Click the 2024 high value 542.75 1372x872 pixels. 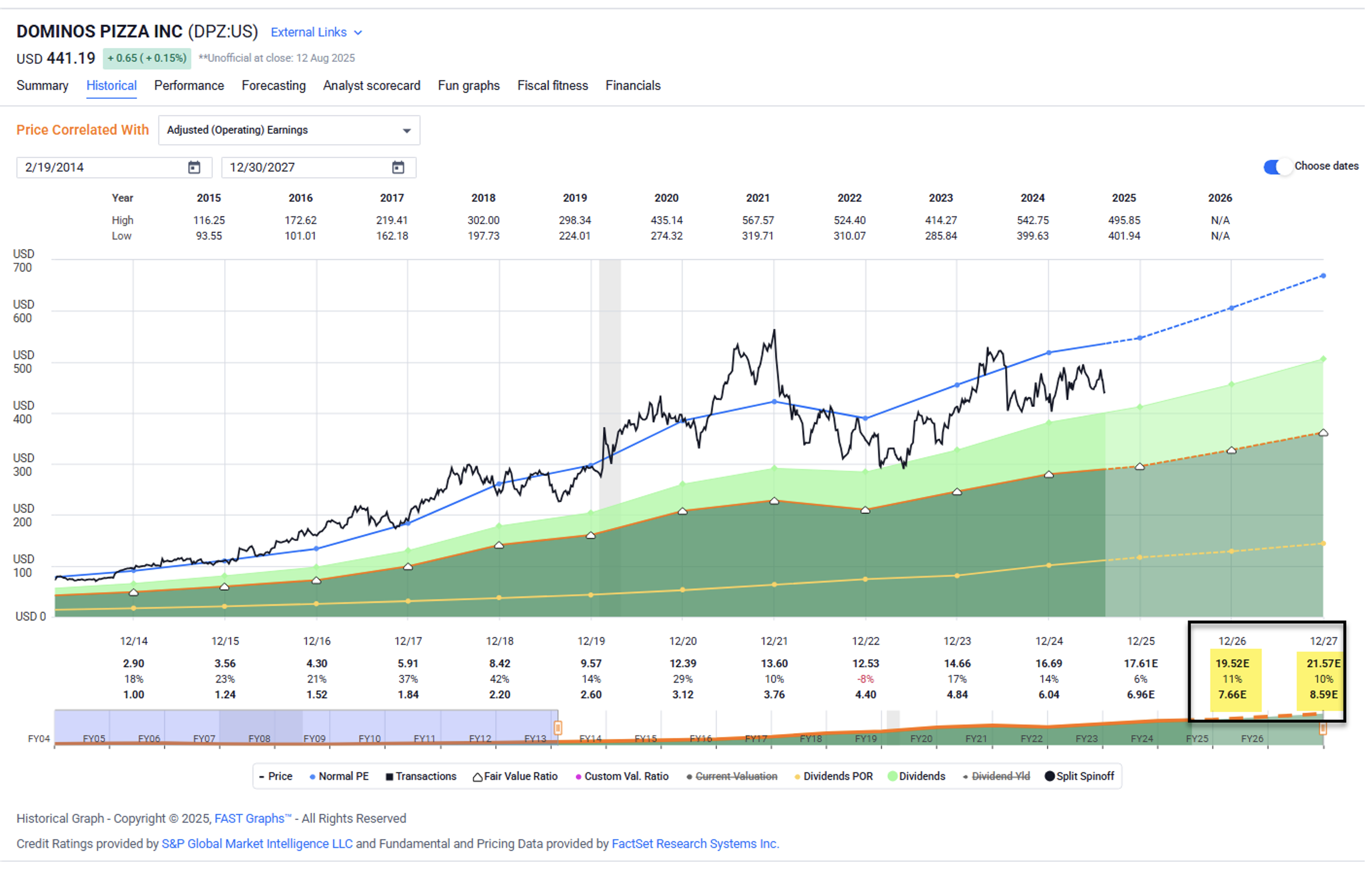(1033, 220)
